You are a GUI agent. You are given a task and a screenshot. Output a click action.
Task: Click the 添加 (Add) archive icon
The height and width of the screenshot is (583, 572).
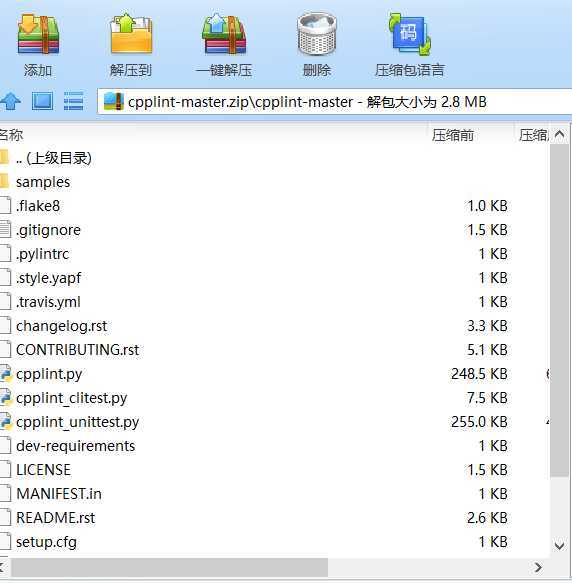[38, 34]
